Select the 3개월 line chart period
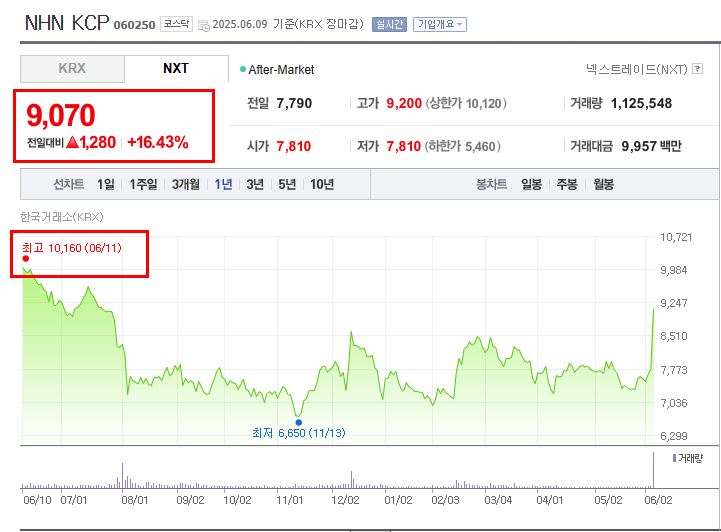The height and width of the screenshot is (532, 721). [x=186, y=184]
